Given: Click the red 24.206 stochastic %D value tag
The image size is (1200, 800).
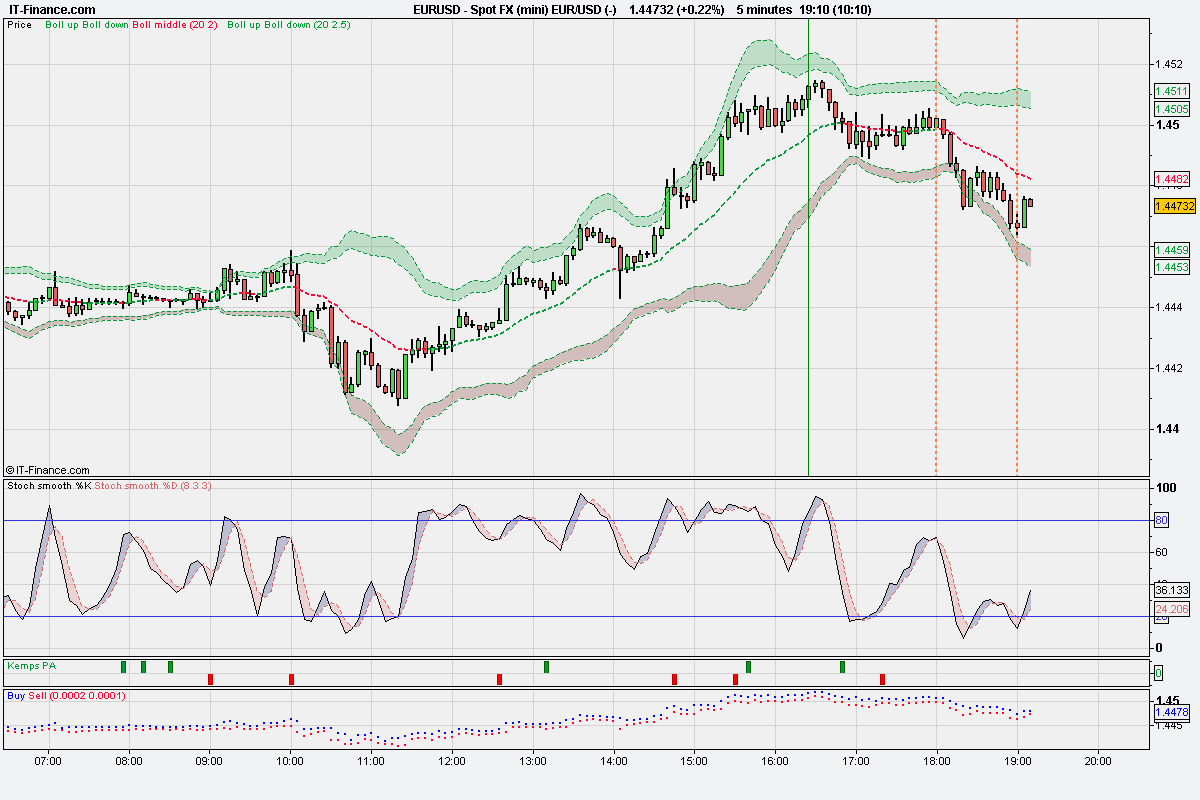Looking at the screenshot, I should click(1172, 609).
